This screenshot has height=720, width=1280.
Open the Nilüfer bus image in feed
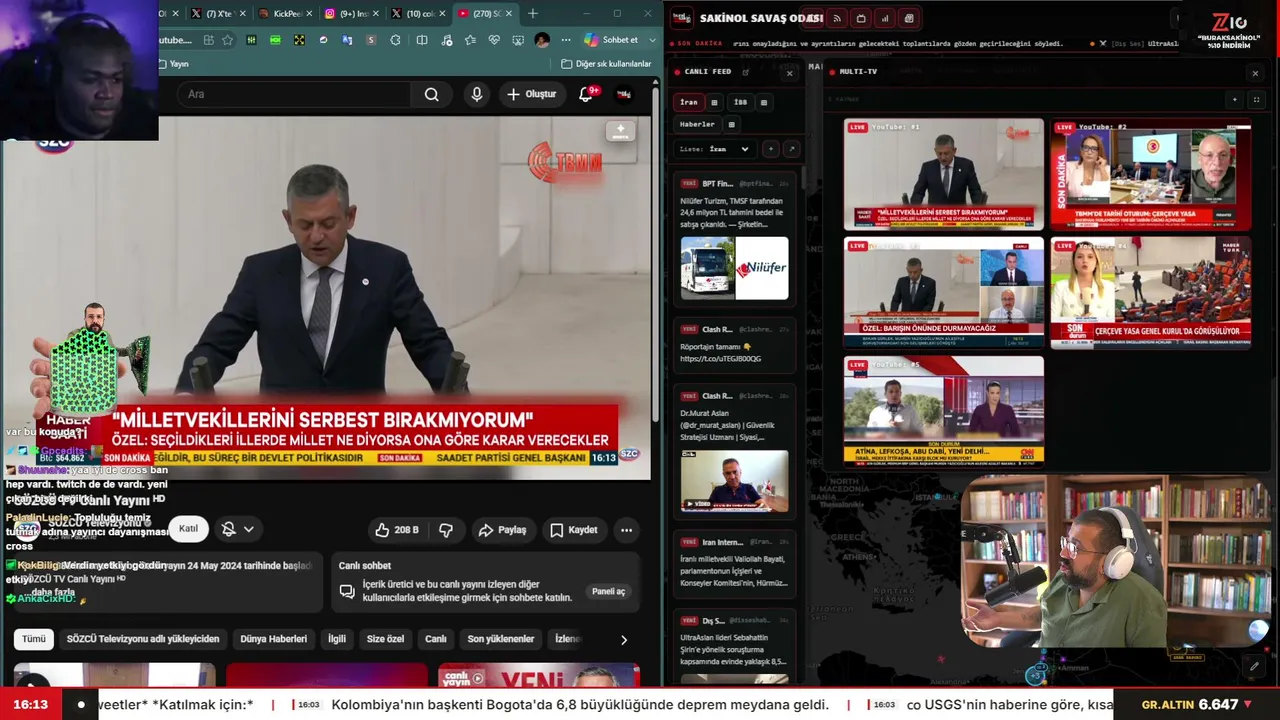point(735,268)
